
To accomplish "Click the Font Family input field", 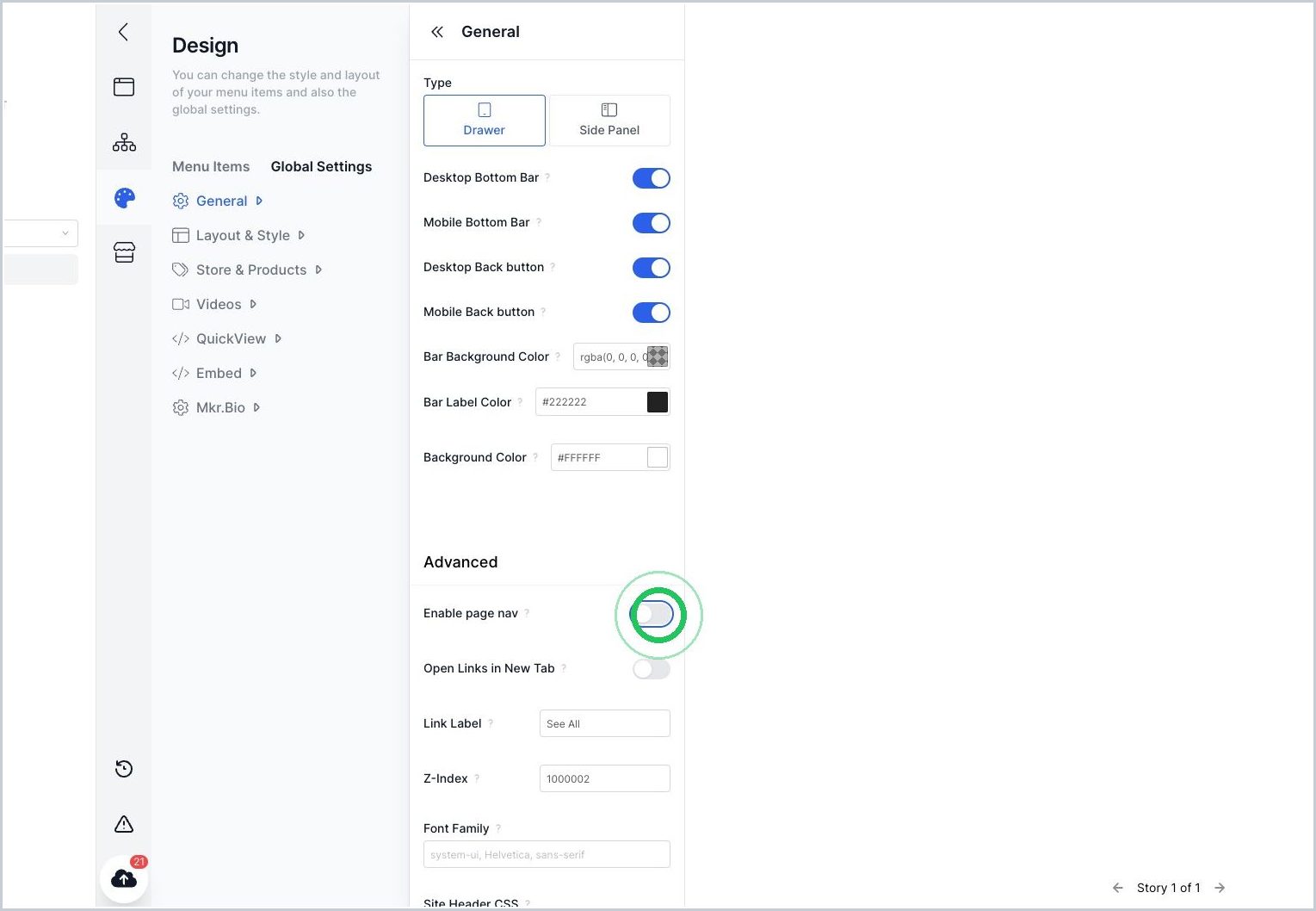I will (x=547, y=854).
